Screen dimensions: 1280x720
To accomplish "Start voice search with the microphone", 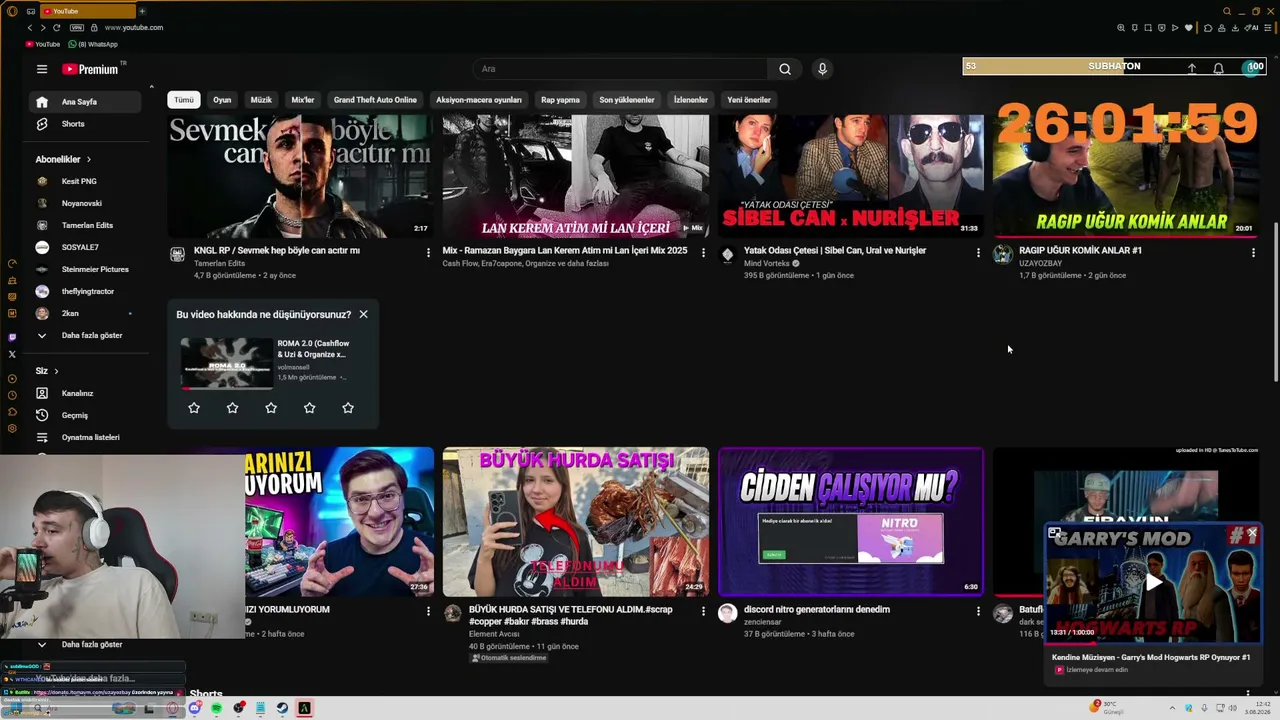I will click(x=822, y=69).
